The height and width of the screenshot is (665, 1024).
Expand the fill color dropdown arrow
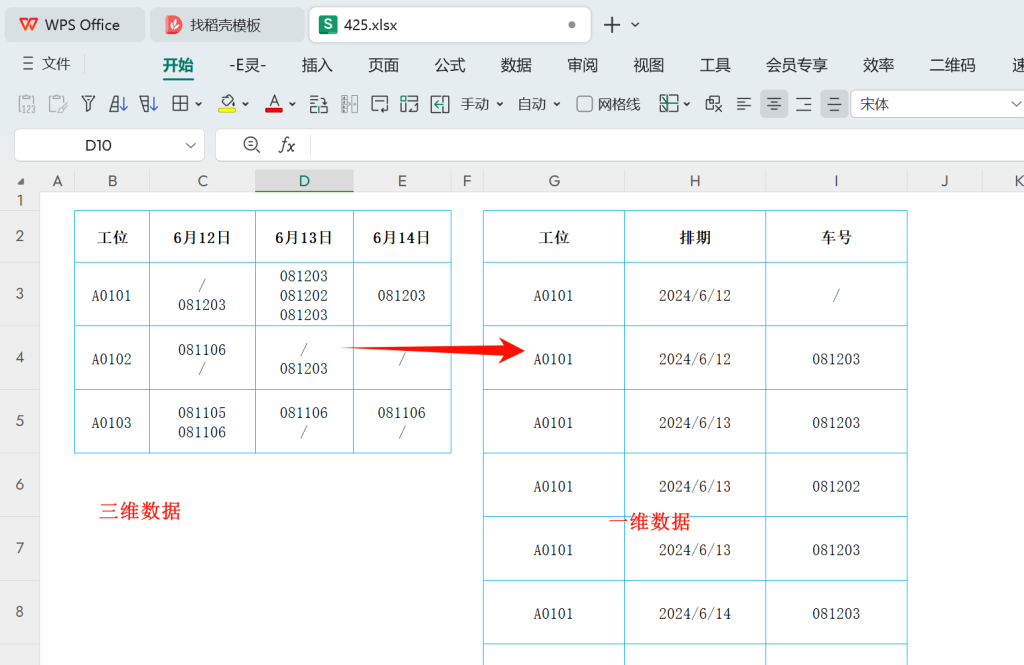[246, 104]
